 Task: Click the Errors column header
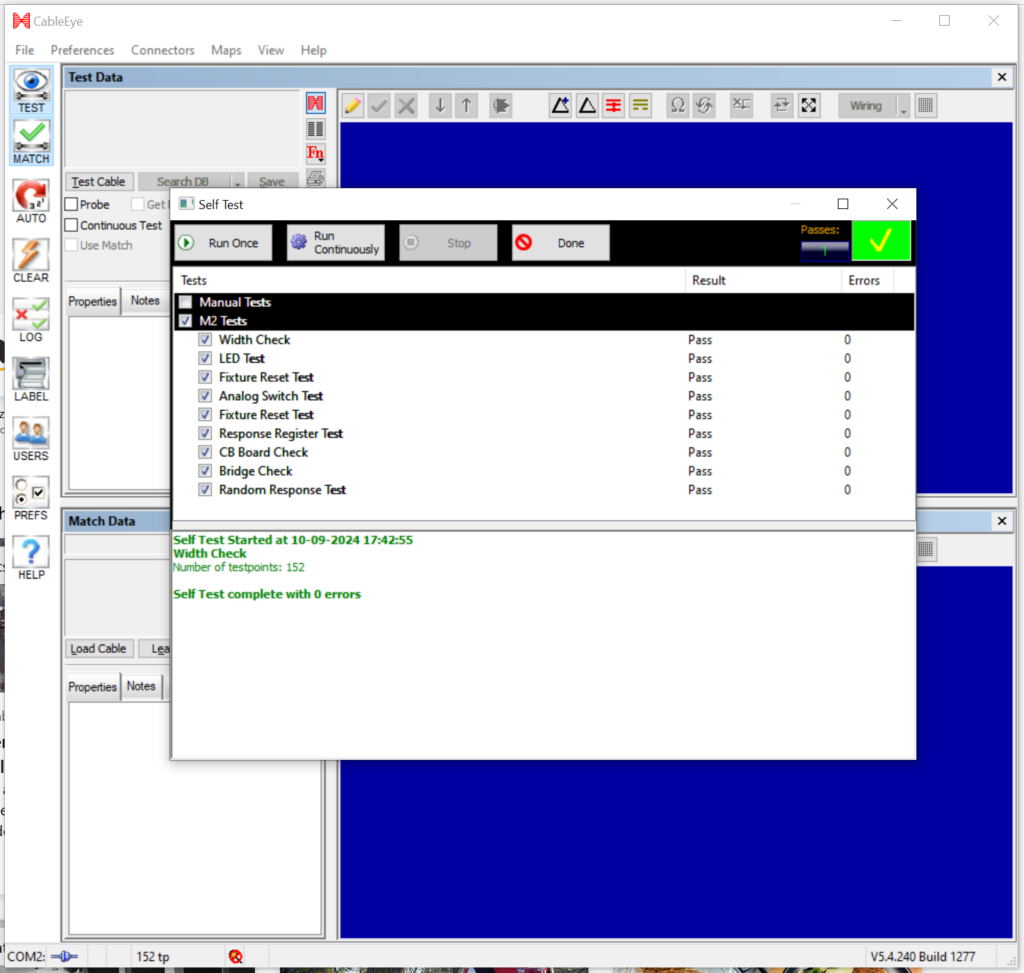coord(867,280)
